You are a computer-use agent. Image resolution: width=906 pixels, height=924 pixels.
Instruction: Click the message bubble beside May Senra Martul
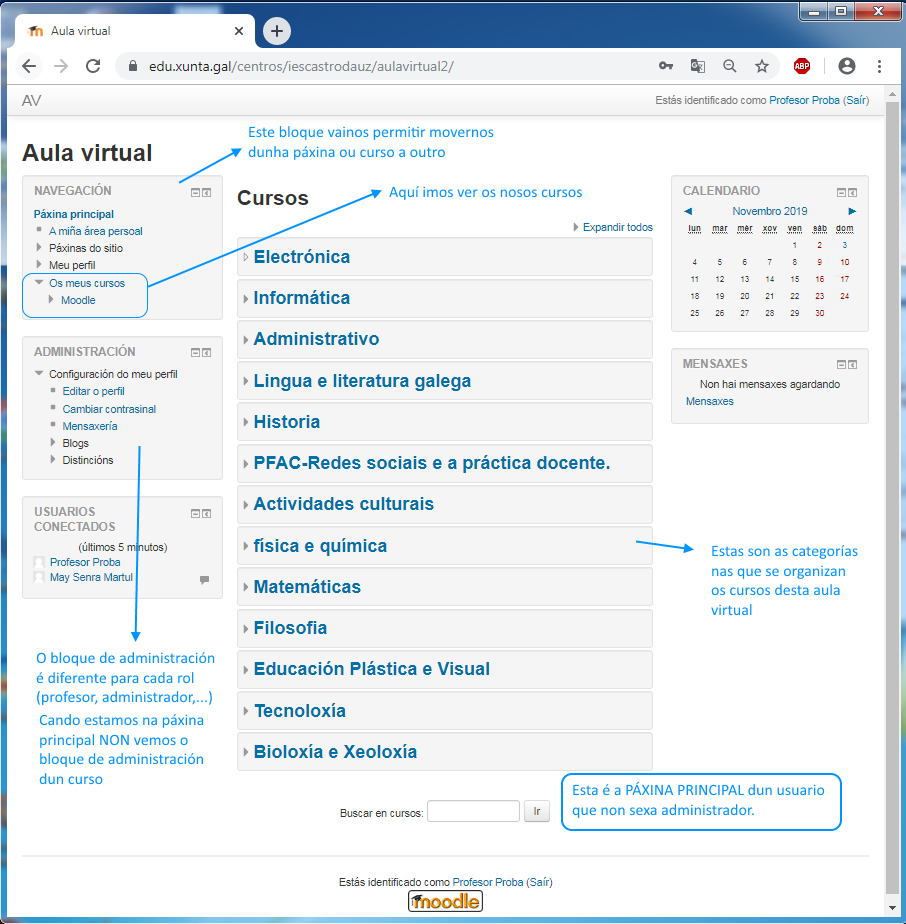click(x=205, y=580)
